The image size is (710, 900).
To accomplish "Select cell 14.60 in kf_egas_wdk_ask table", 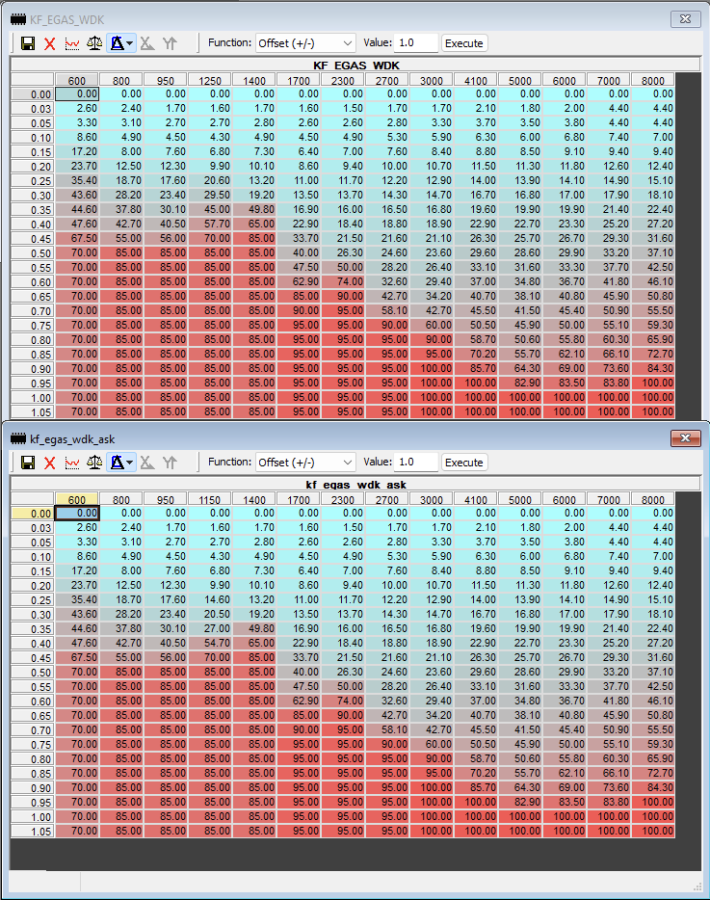I will (210, 599).
